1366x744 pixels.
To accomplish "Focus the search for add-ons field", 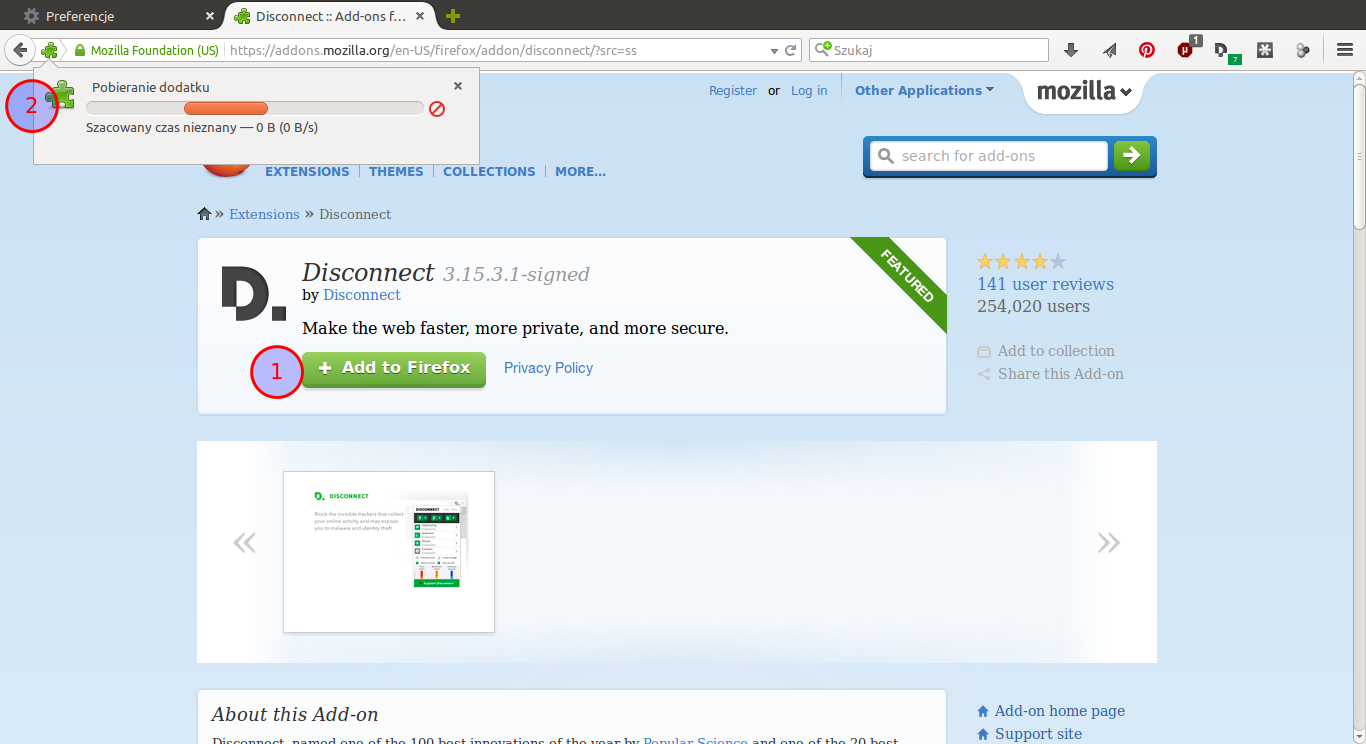I will 989,156.
